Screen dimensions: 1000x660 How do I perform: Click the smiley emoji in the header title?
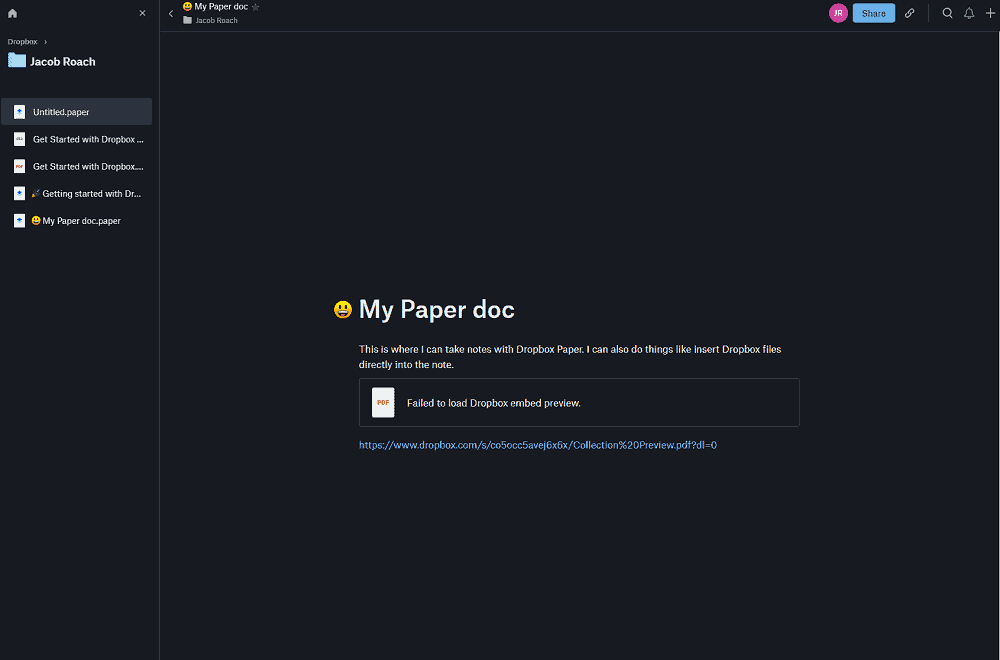[188, 6]
